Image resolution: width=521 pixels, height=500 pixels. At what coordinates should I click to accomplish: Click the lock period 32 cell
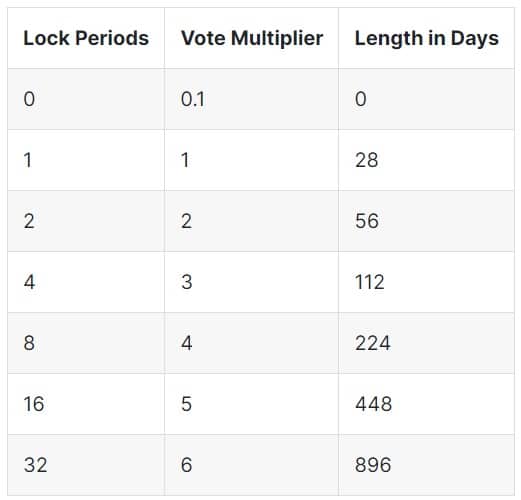tap(86, 465)
